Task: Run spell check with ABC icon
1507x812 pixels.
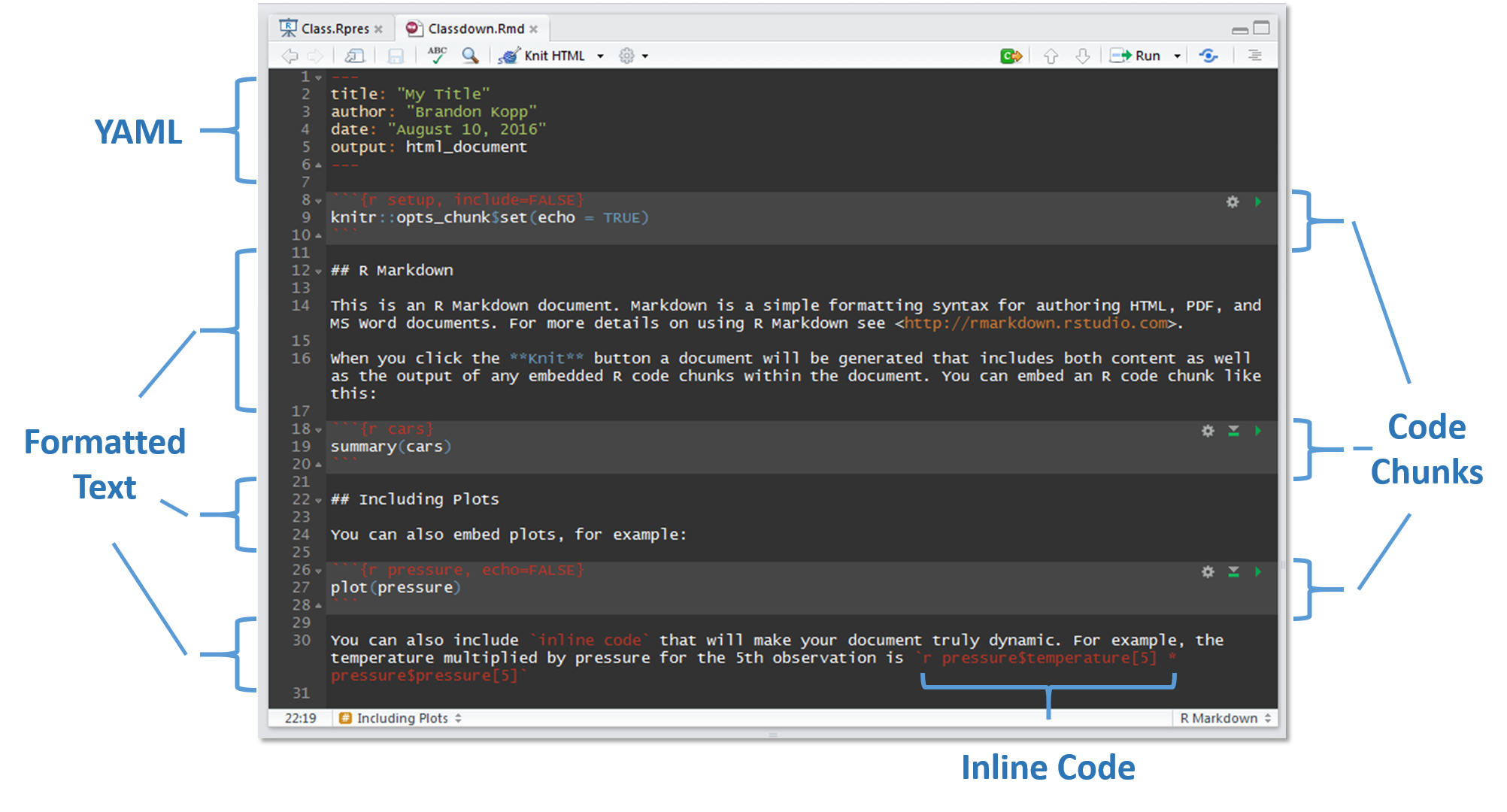Action: pyautogui.click(x=437, y=55)
